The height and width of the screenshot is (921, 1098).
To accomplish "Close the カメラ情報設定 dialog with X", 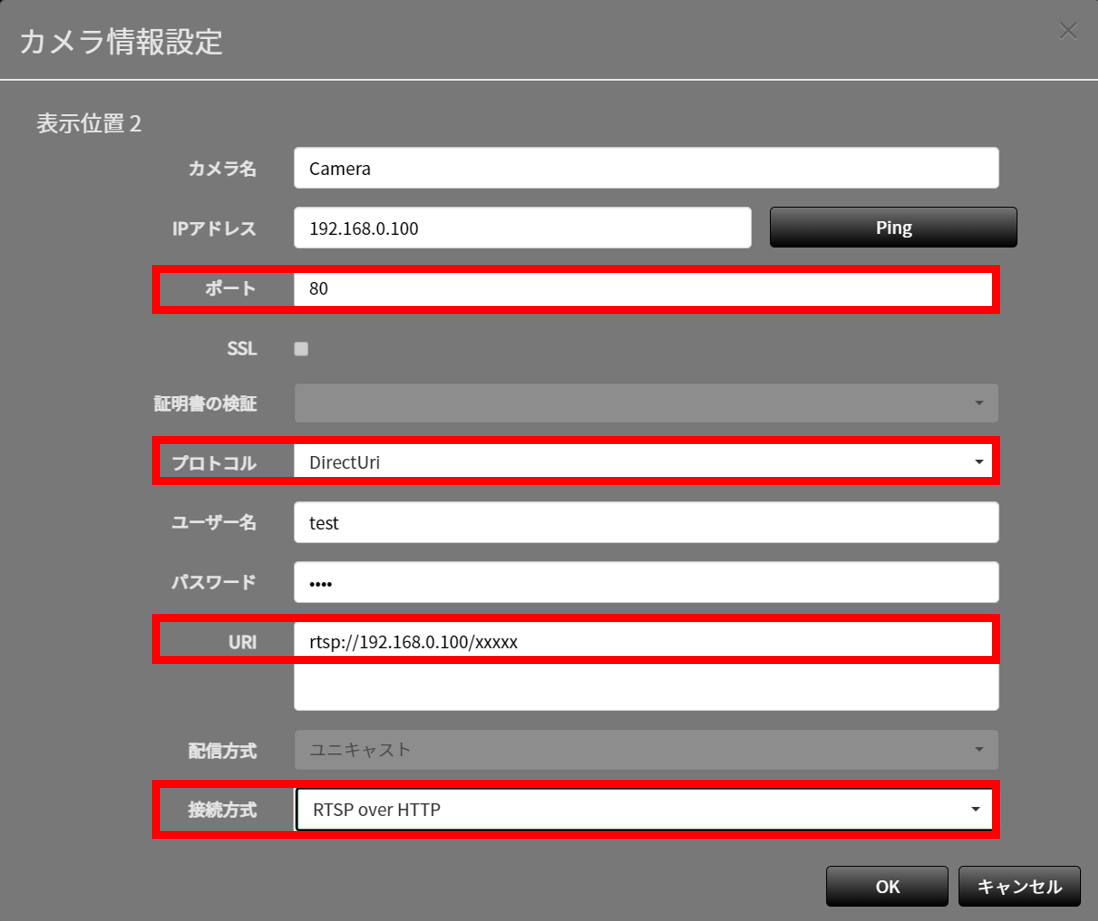I will pyautogui.click(x=1068, y=31).
